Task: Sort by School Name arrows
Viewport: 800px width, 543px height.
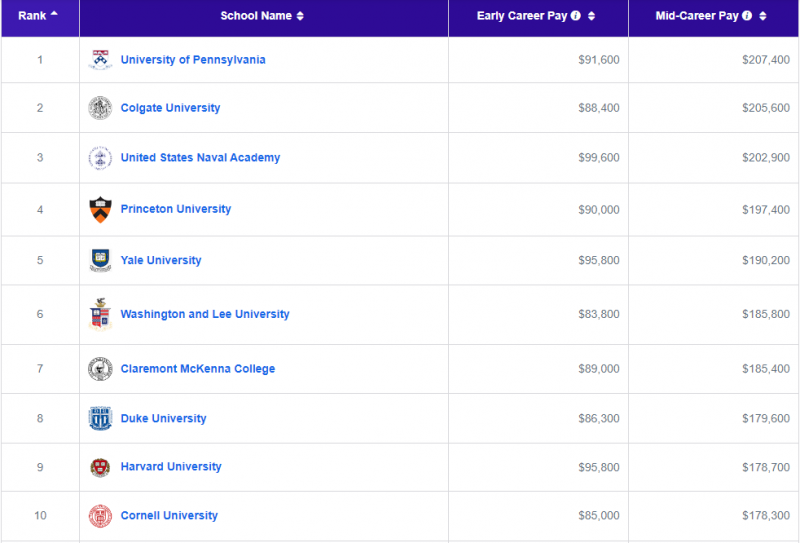Action: [300, 16]
